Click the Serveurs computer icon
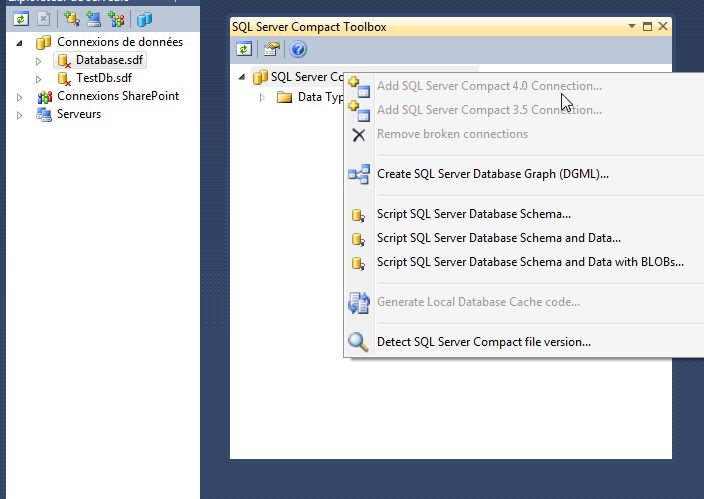Image resolution: width=704 pixels, height=499 pixels. tap(44, 115)
